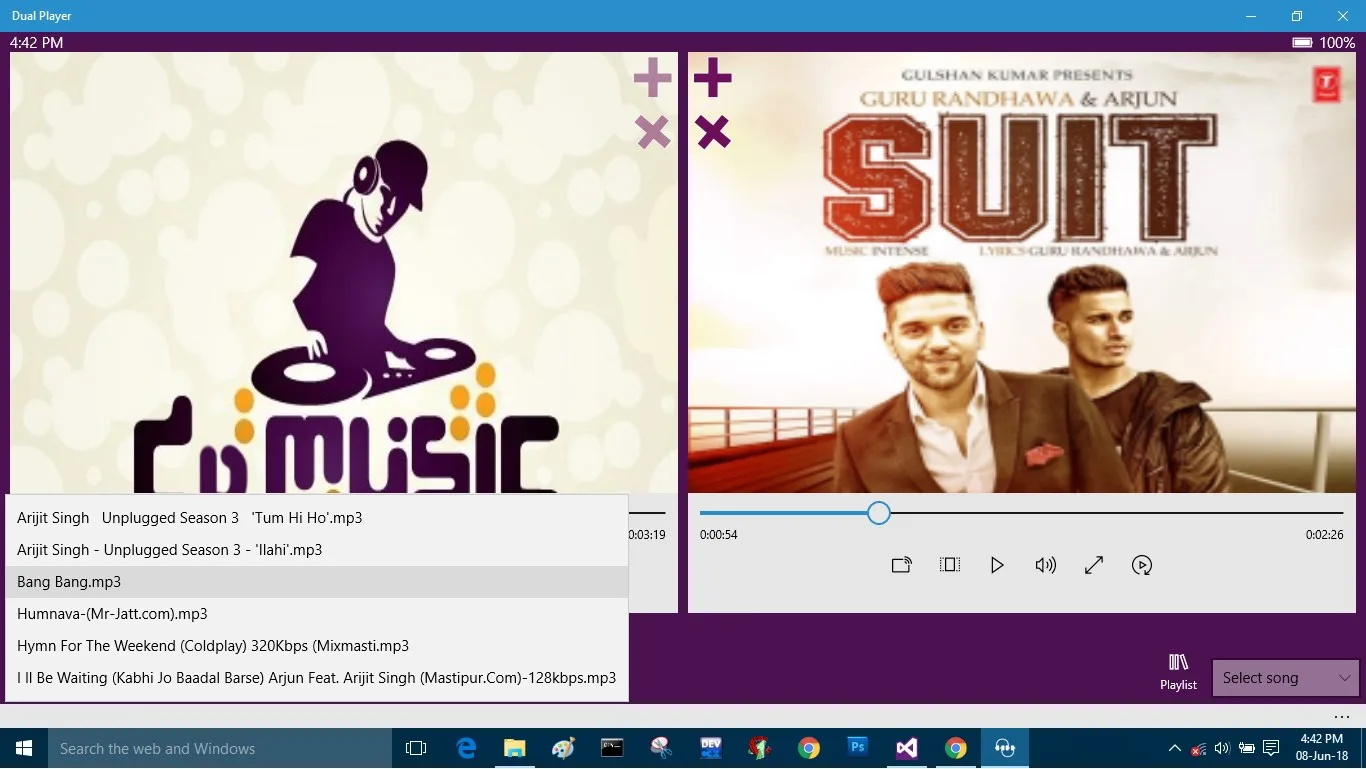Click the taskbar search box
This screenshot has height=769, width=1366.
pos(220,748)
